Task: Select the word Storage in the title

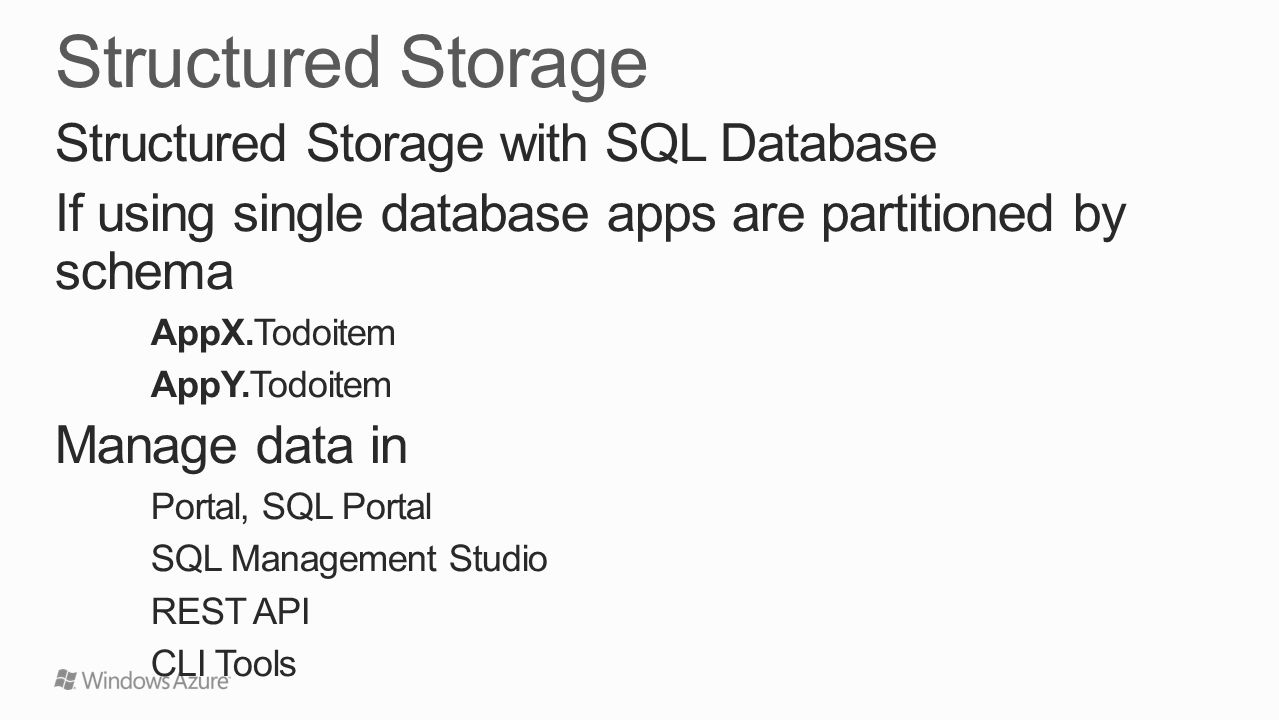Action: coord(524,64)
